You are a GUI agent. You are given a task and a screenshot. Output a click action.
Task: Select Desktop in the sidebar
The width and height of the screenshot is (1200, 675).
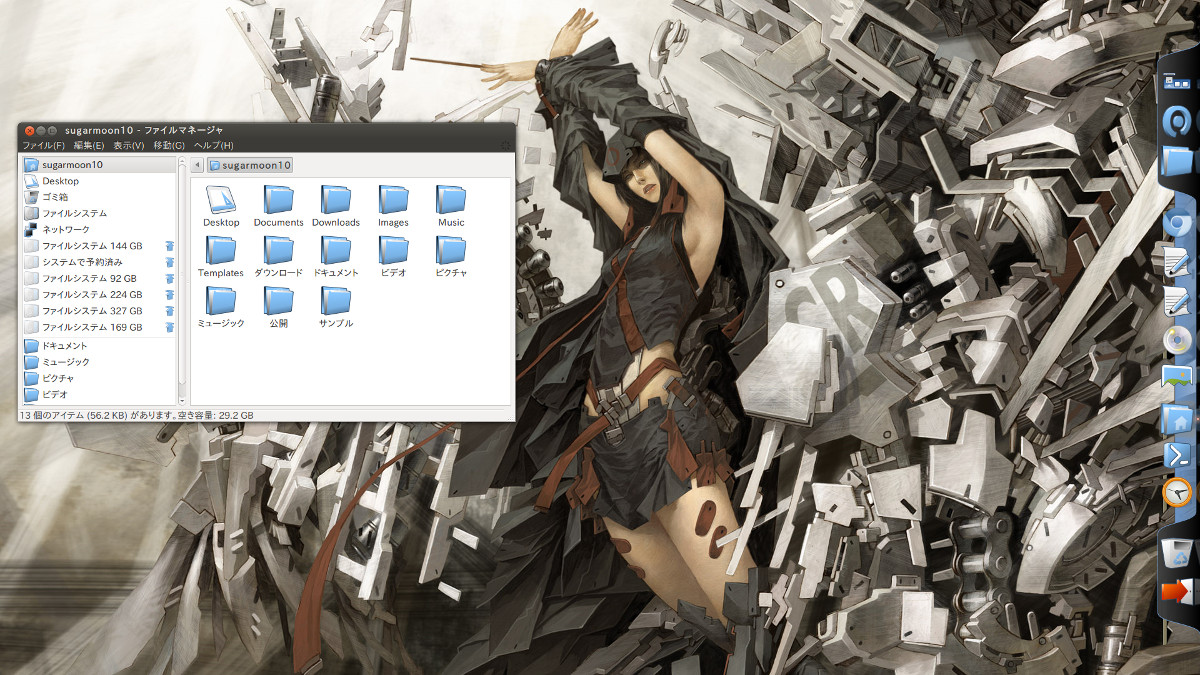point(98,181)
